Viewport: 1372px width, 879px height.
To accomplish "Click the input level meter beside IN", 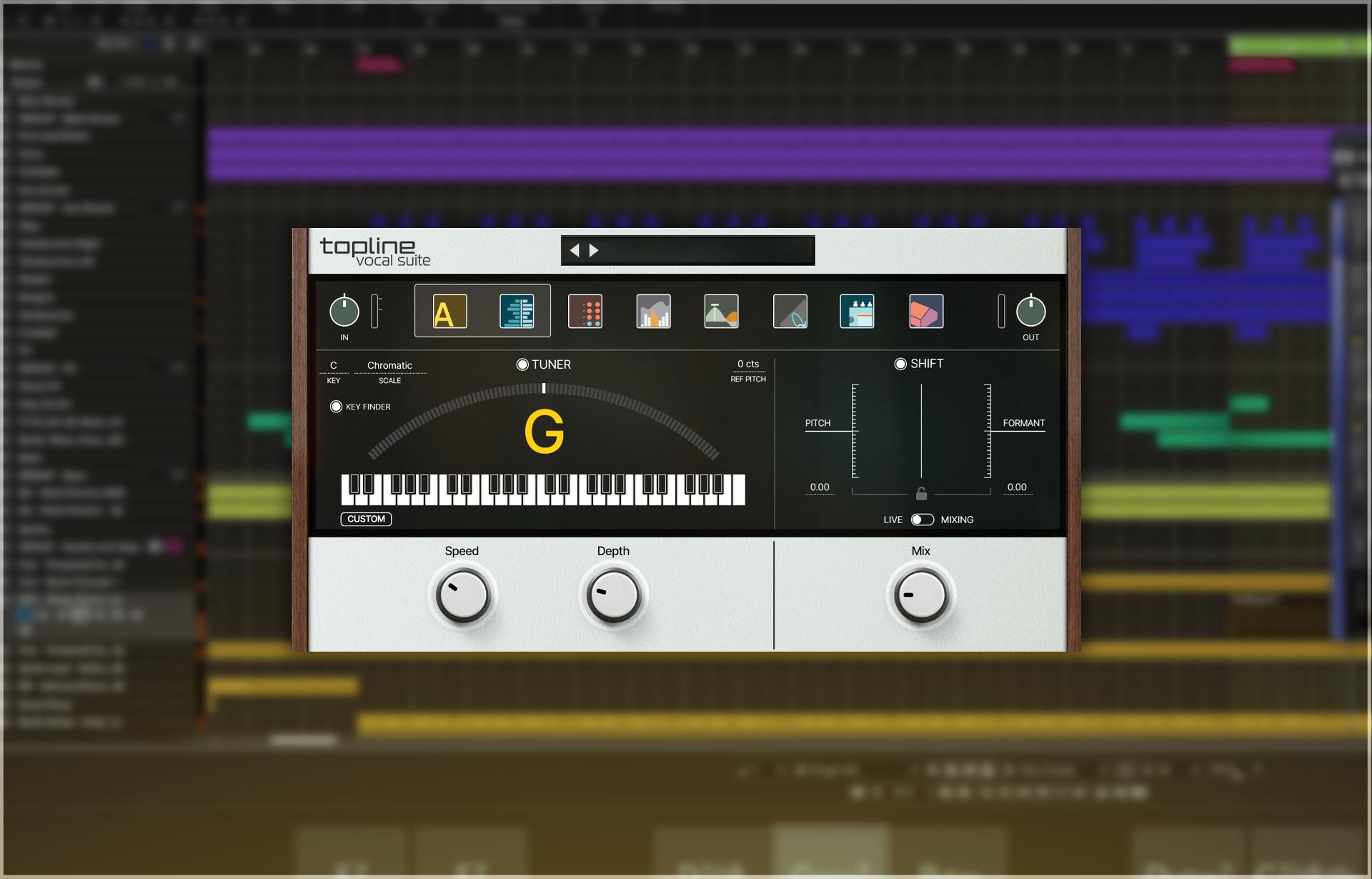I will click(375, 312).
